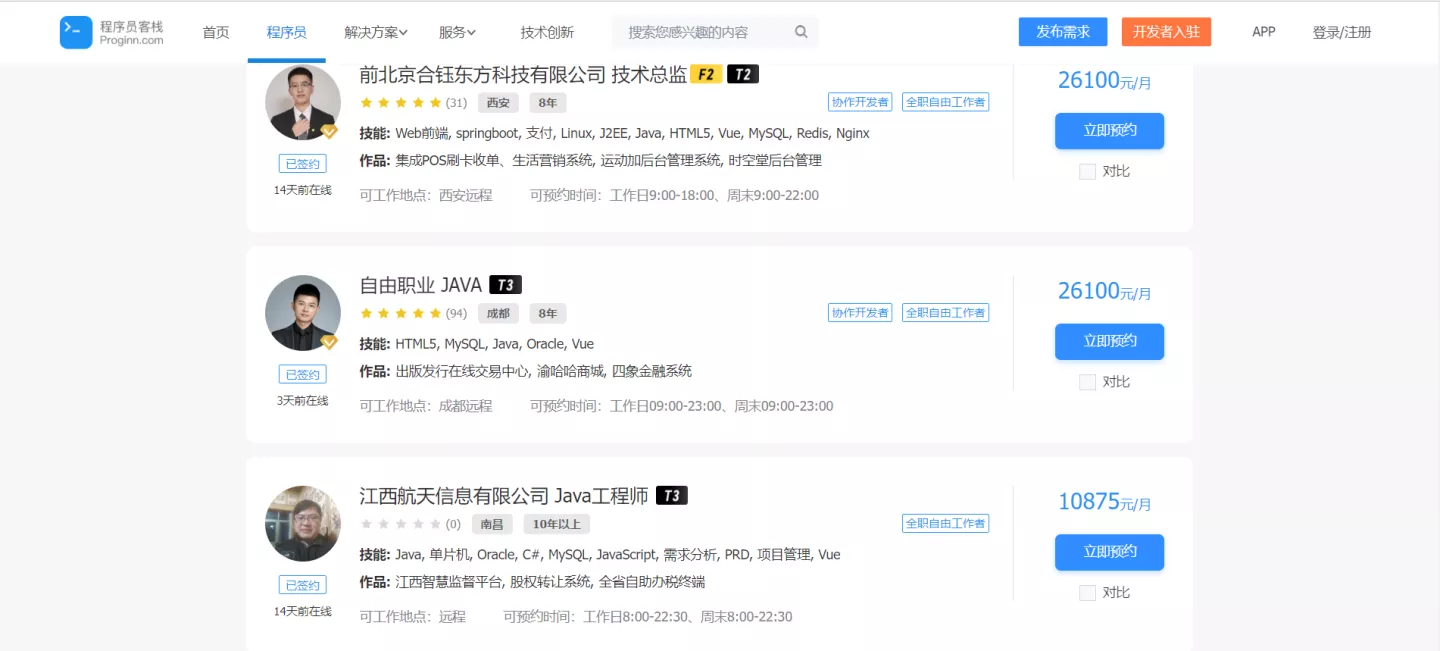Click 全职自由工作者 tag on 自由职业 JAVA card
Viewport: 1440px width, 651px height.
pyautogui.click(x=945, y=313)
